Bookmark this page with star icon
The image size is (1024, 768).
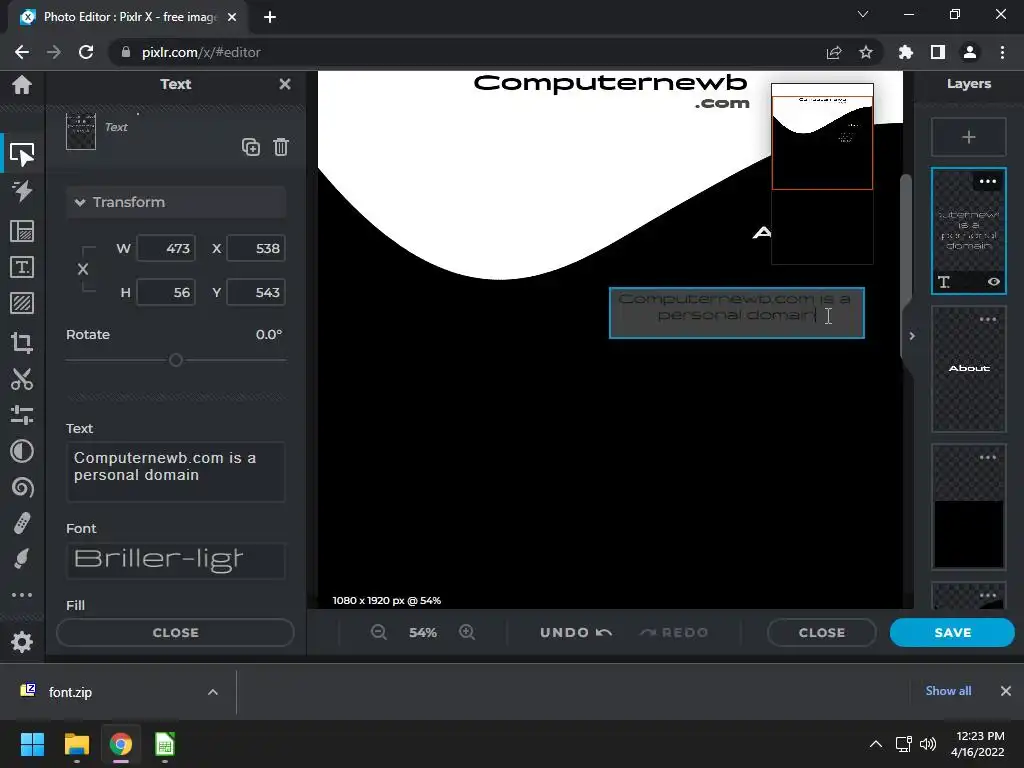coord(865,52)
